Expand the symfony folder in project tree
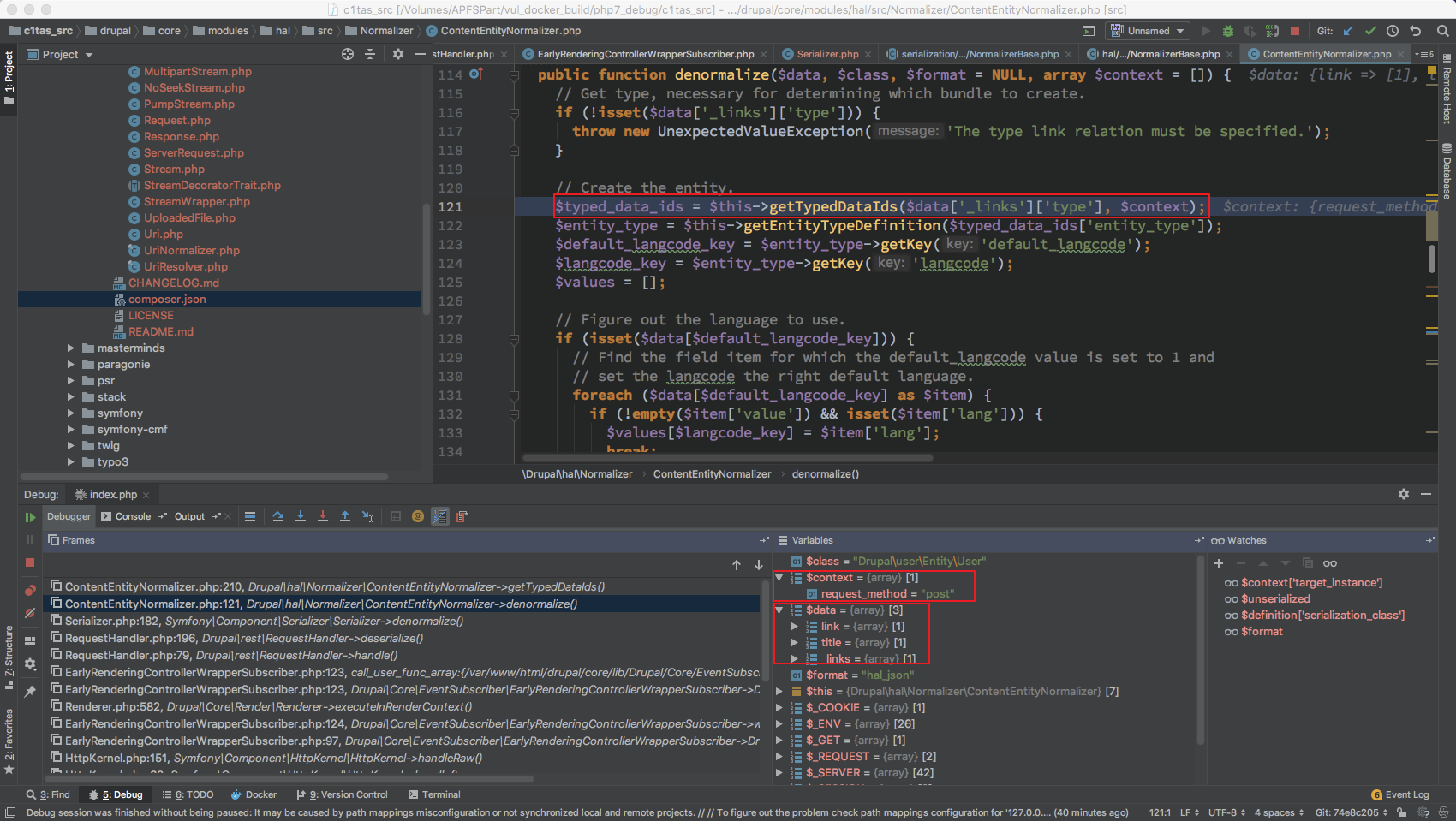Viewport: 1456px width, 821px height. pyautogui.click(x=71, y=413)
